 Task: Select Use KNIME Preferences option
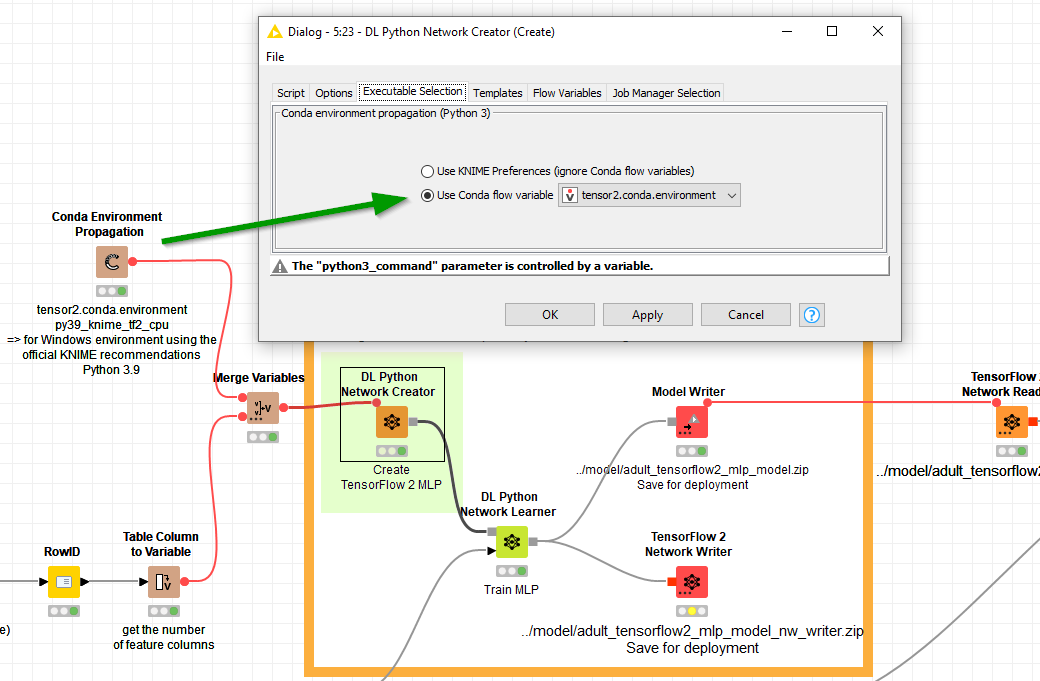point(427,170)
